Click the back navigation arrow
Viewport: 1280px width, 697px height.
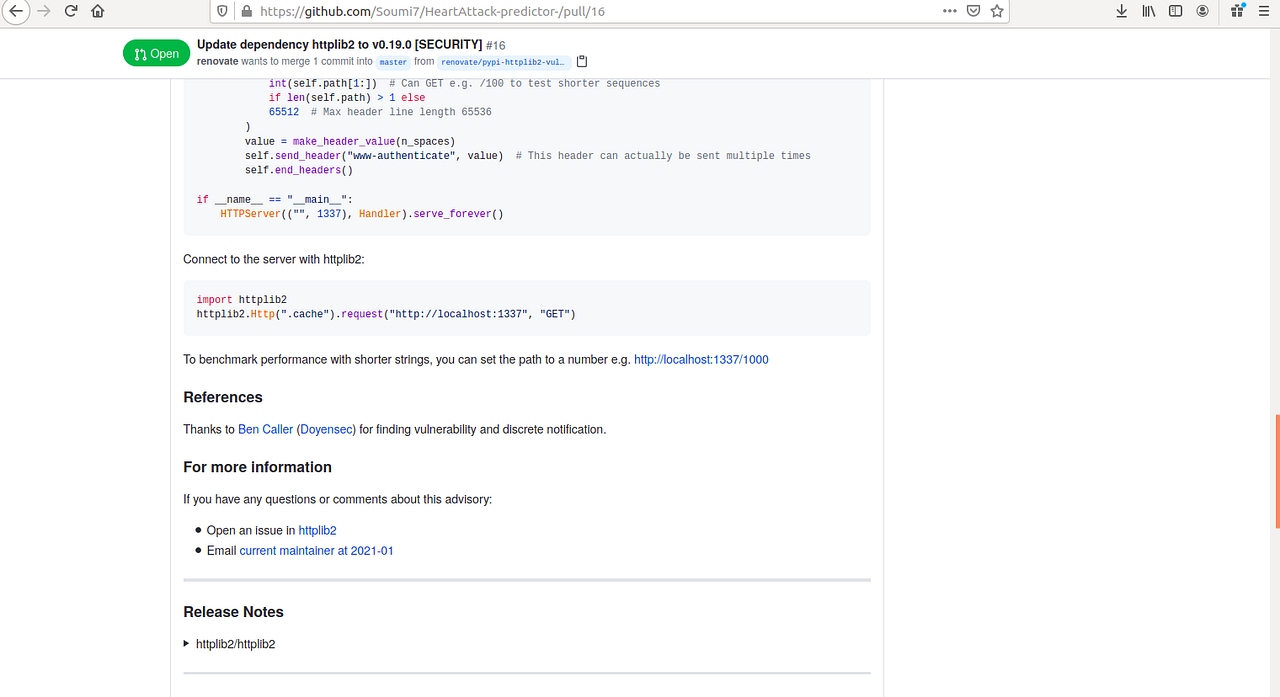15,11
